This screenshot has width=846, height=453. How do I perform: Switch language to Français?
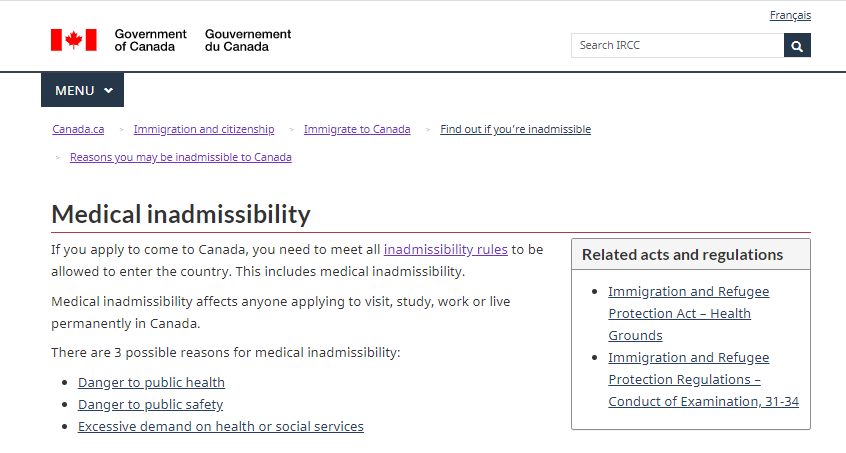click(790, 15)
